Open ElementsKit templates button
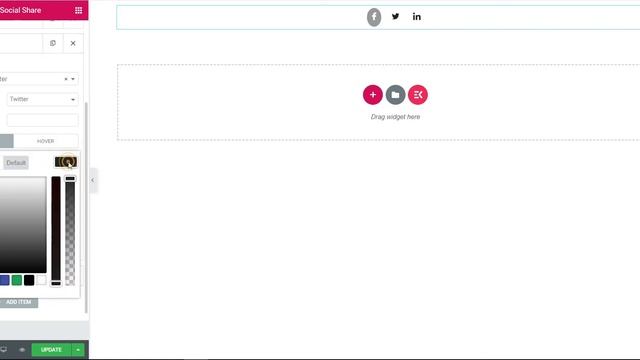 (x=418, y=95)
